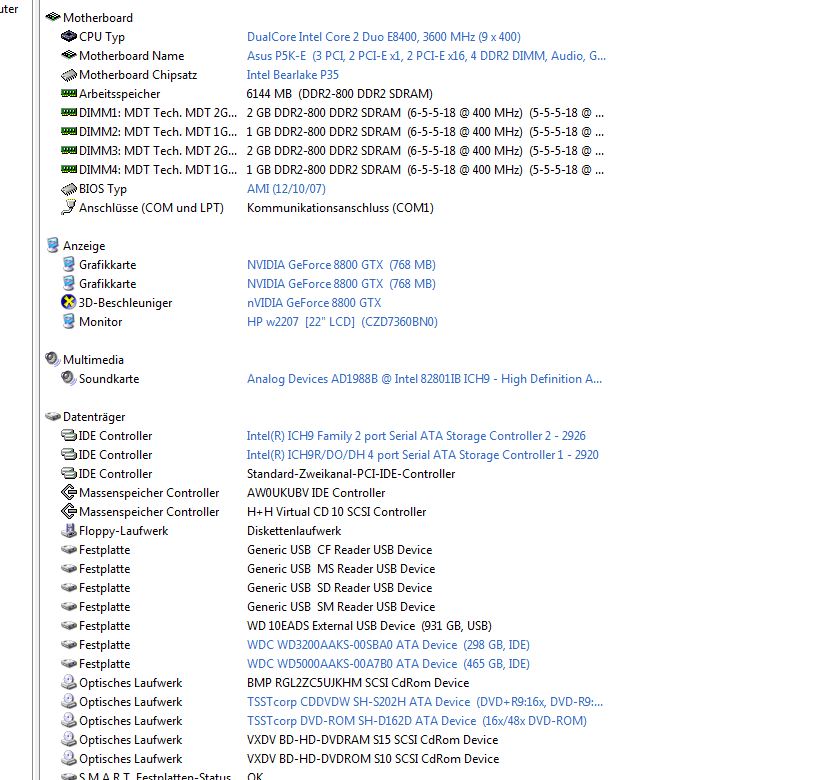Select the Anzeige section label
Image resolution: width=815 pixels, height=780 pixels.
(84, 246)
